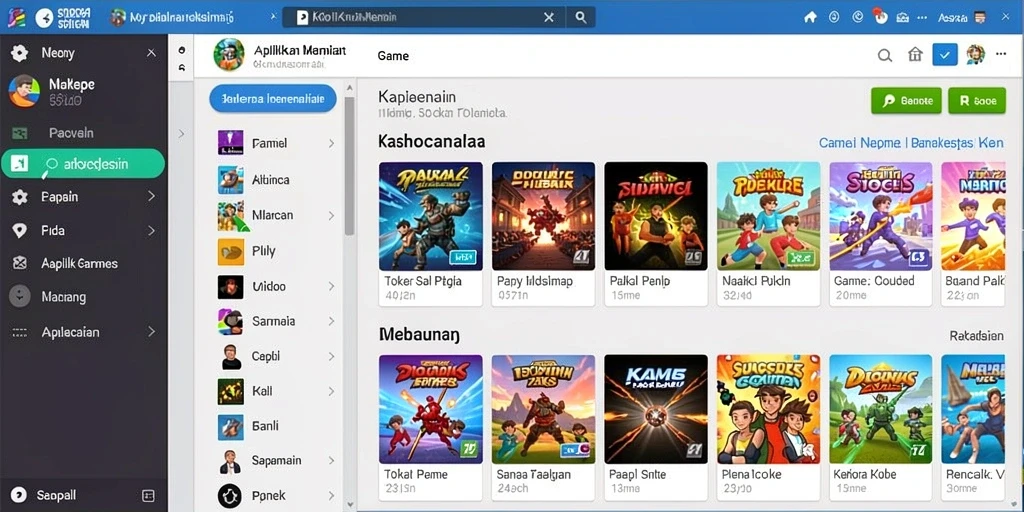
Task: Click the gear icon next to Neony
Action: pyautogui.click(x=20, y=53)
